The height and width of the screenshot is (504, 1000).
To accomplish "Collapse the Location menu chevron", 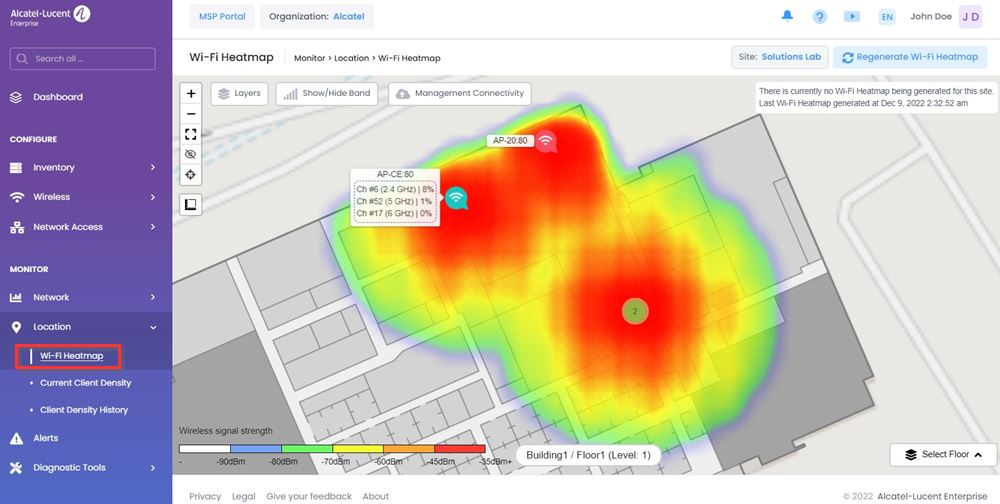I will point(152,327).
